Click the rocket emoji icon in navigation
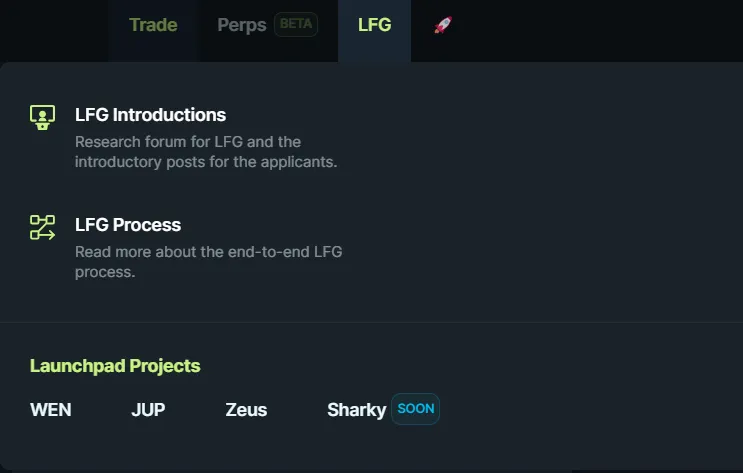 443,25
